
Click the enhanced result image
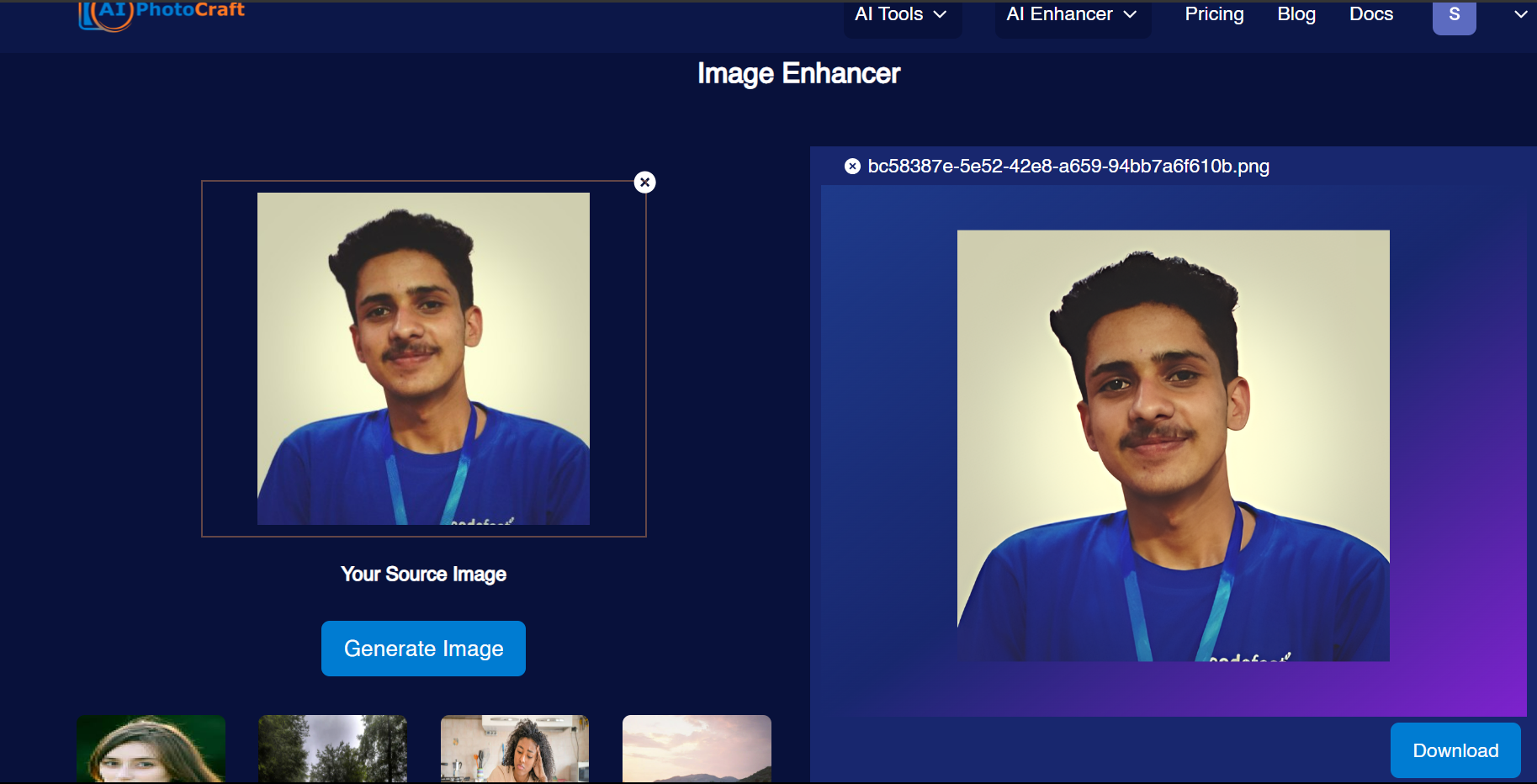coord(1174,446)
